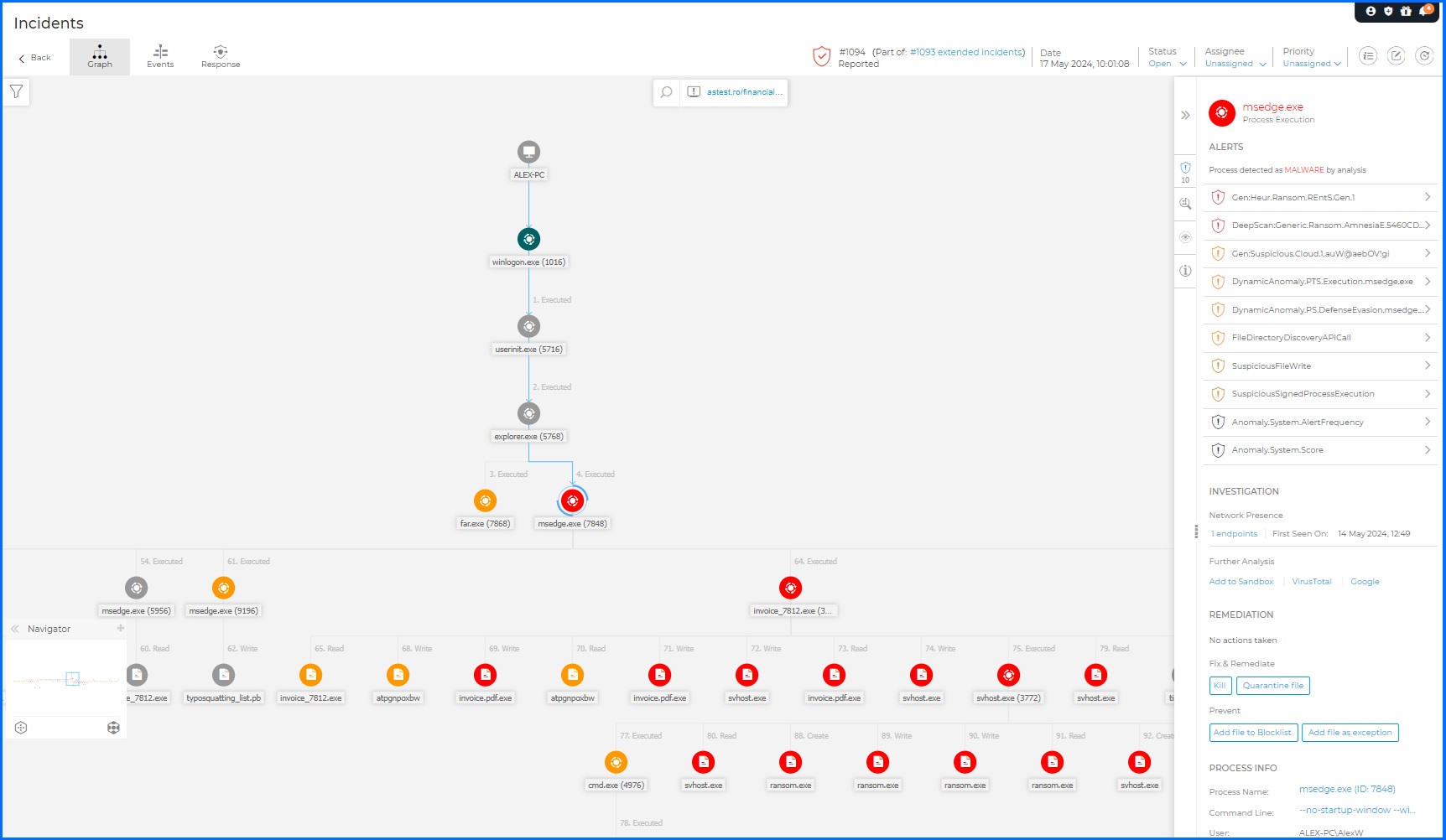
Task: Expand the SuspiciousFileWrite alert
Action: click(x=1320, y=366)
